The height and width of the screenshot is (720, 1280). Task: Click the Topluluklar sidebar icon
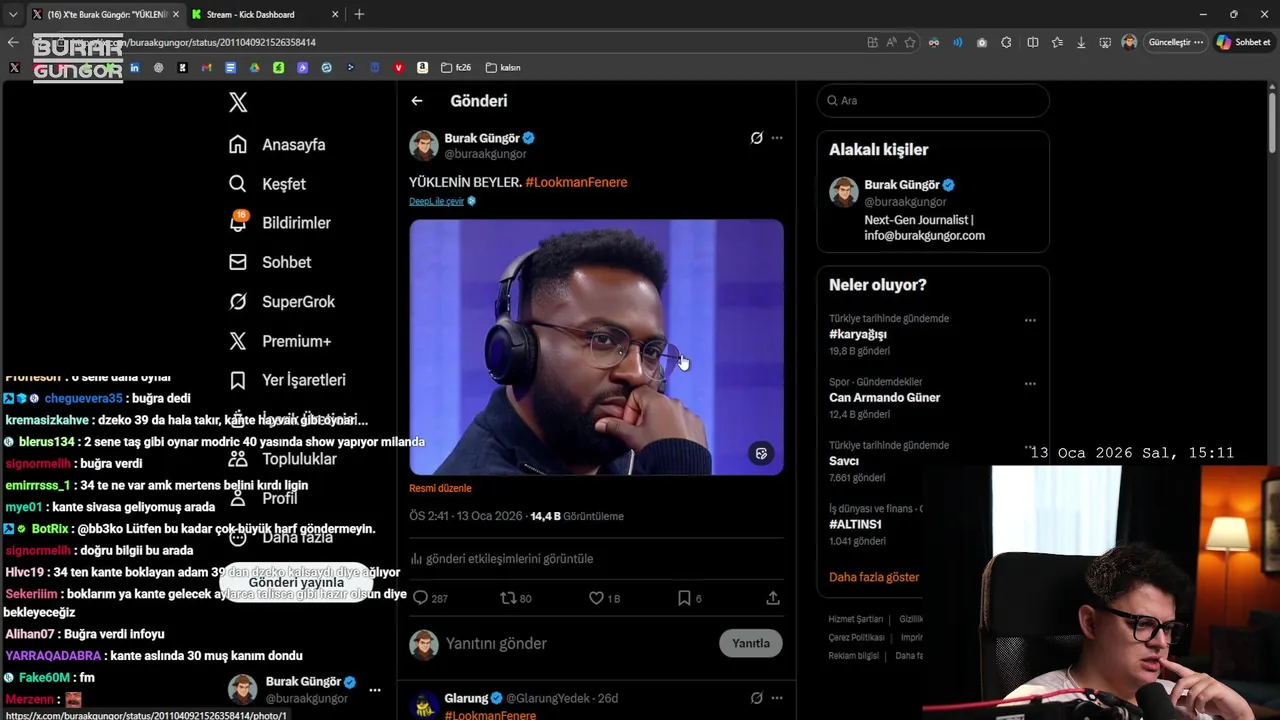coord(238,459)
